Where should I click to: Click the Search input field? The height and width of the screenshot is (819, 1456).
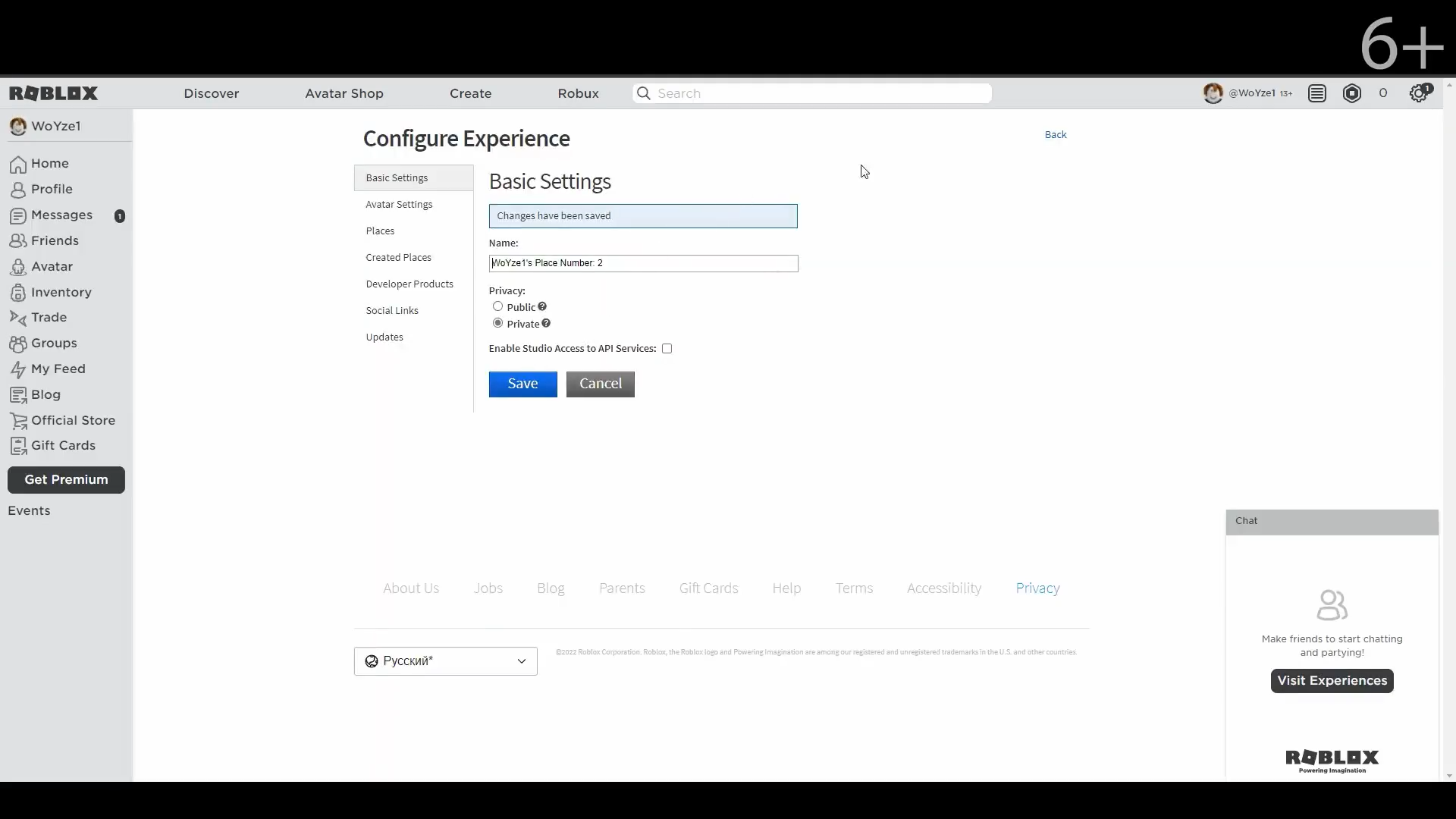click(x=812, y=93)
